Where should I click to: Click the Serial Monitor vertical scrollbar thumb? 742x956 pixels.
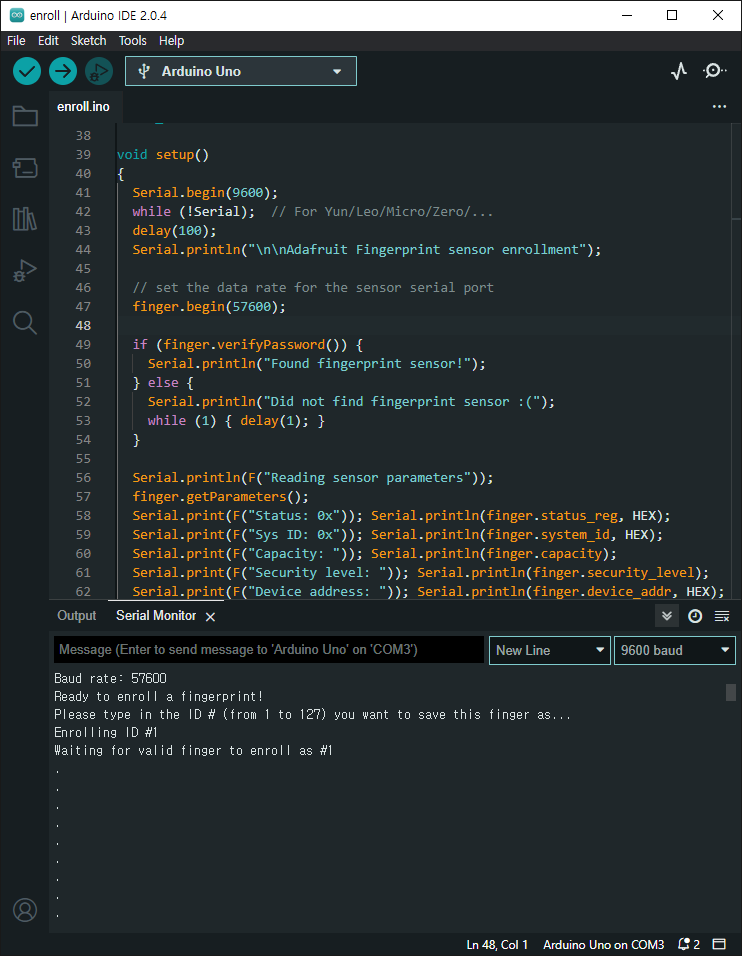(730, 693)
